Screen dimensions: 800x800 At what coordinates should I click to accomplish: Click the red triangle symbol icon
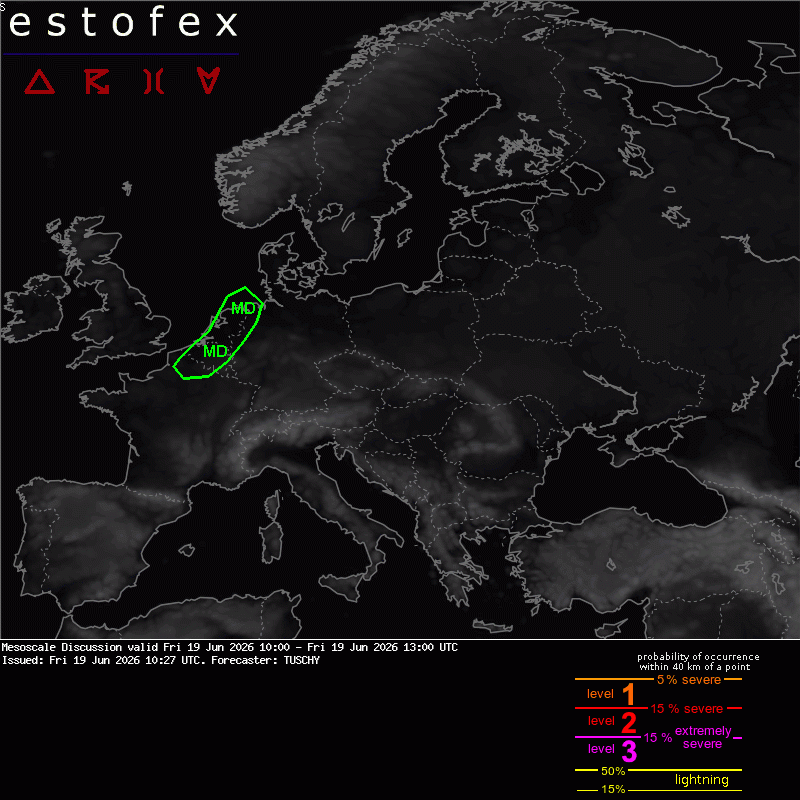[40, 82]
